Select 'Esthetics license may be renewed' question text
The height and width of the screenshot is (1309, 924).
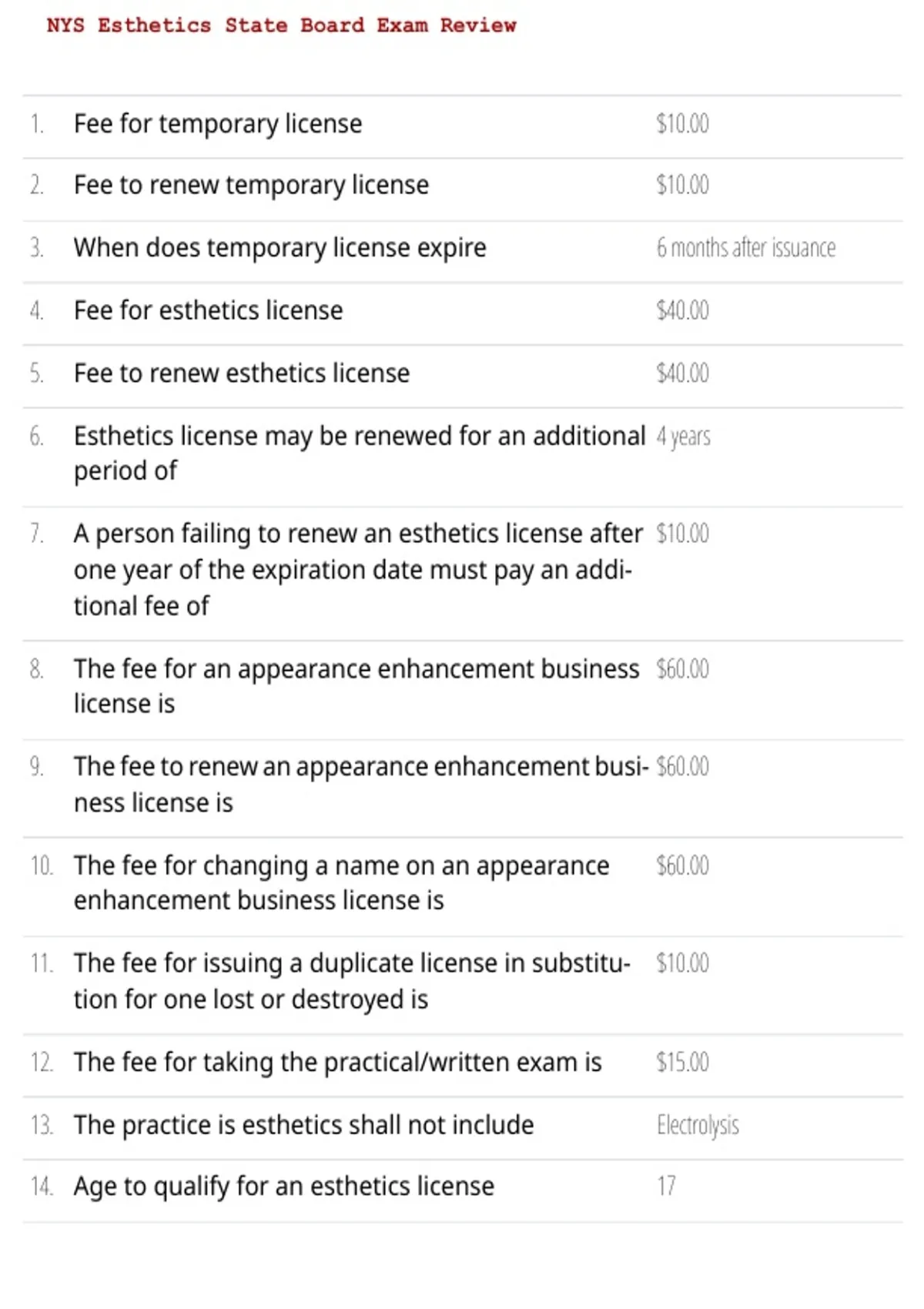360,453
